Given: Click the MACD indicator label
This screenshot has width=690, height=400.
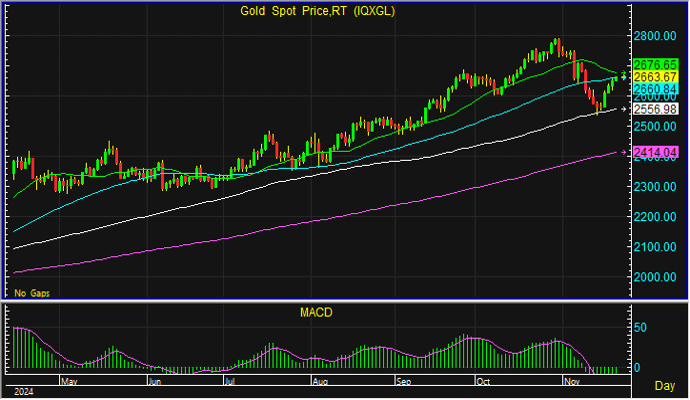Looking at the screenshot, I should coord(316,313).
